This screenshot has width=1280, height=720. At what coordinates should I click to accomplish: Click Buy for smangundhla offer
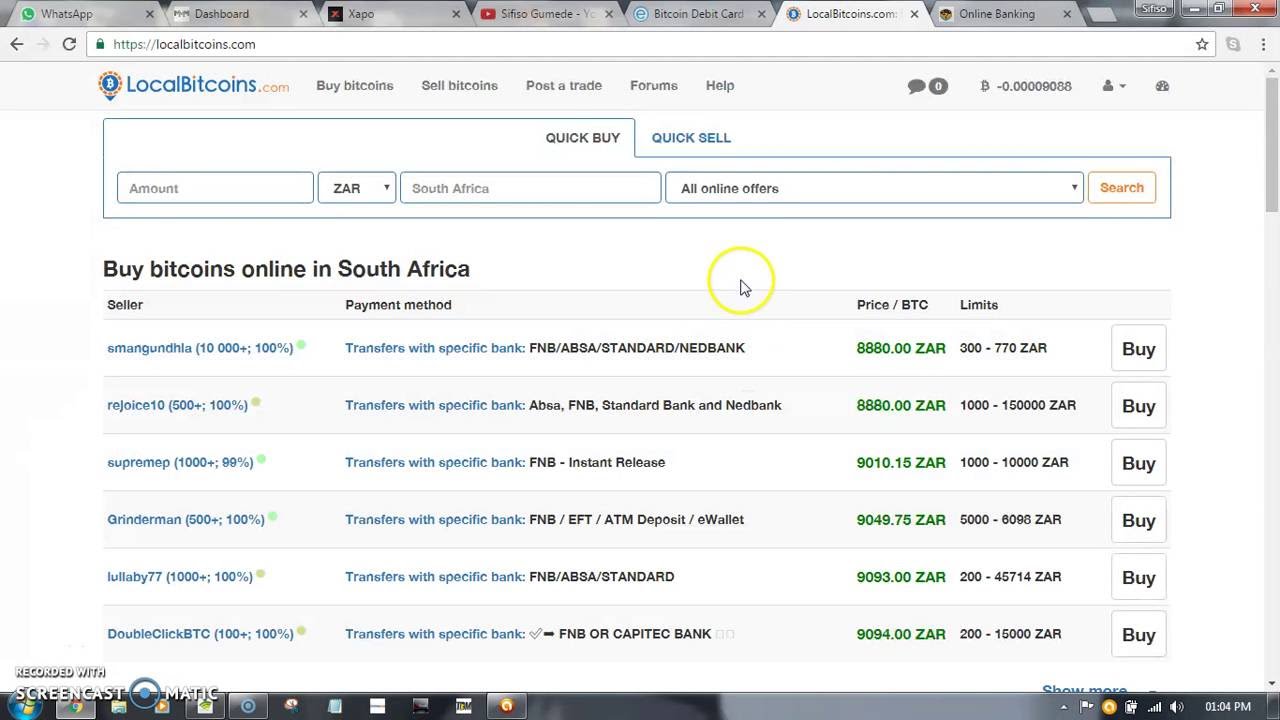coord(1138,349)
